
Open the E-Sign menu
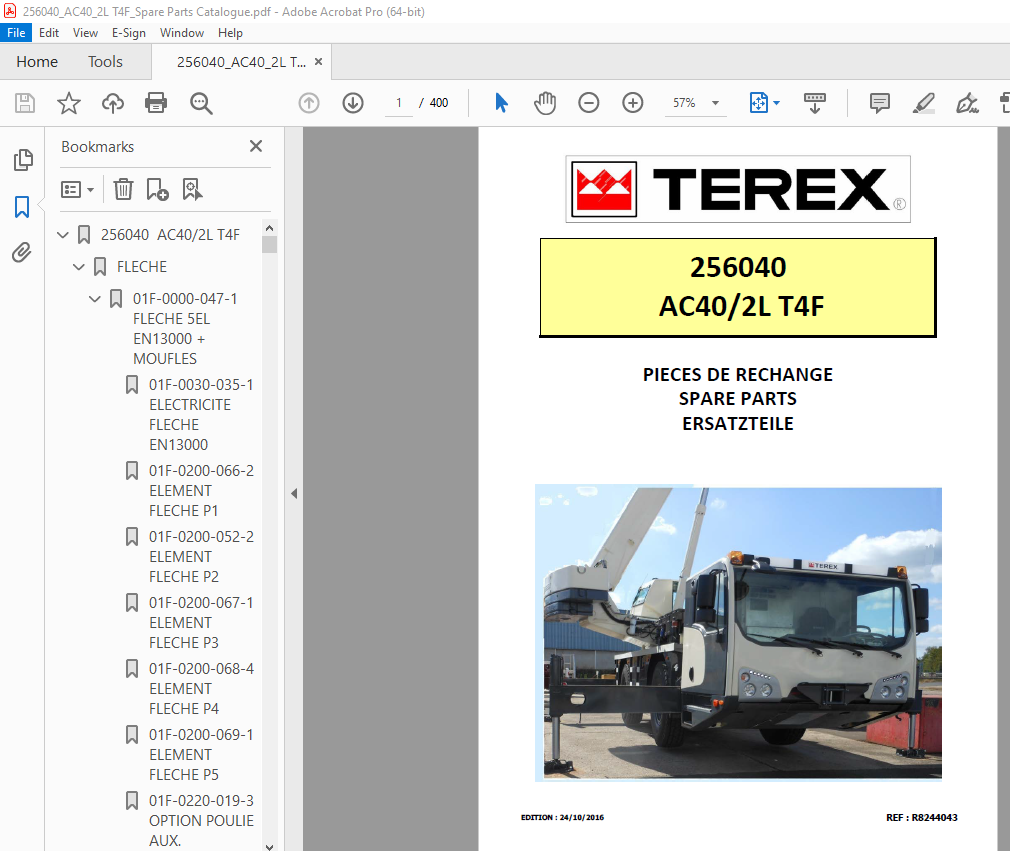click(129, 33)
